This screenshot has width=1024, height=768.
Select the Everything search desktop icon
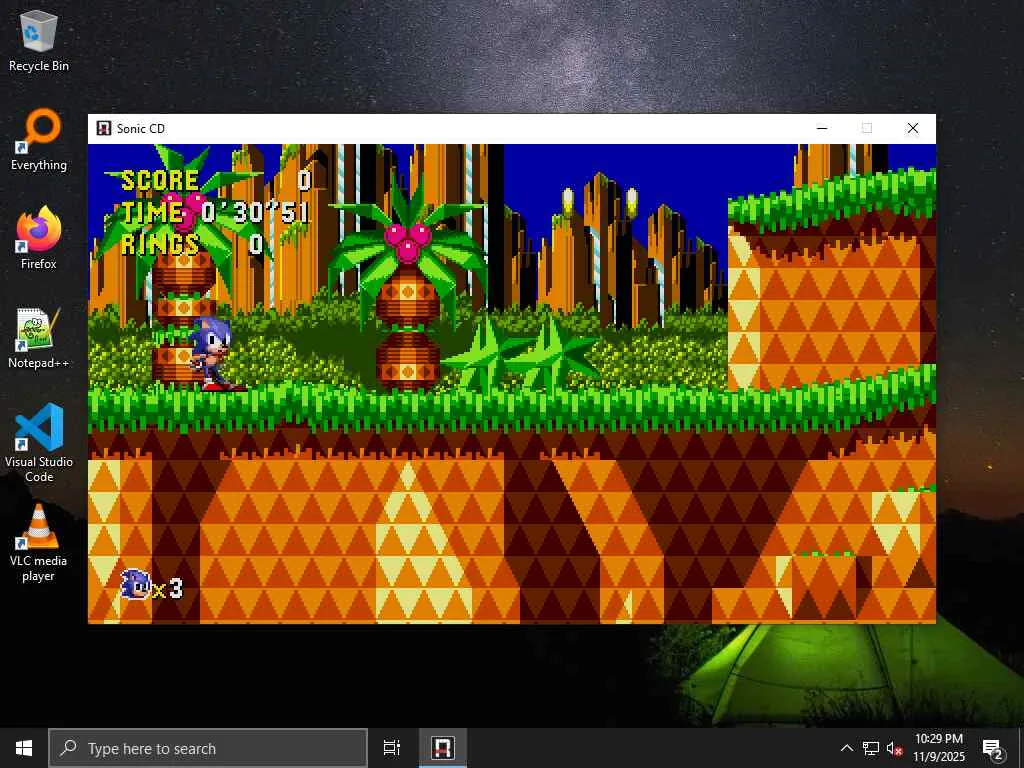coord(39,140)
